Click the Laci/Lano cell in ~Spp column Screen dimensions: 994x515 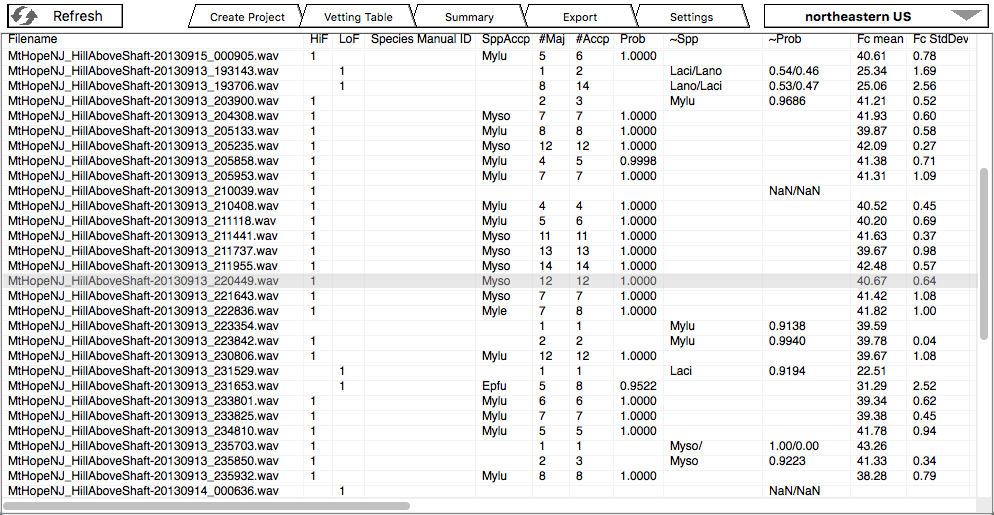tap(695, 71)
